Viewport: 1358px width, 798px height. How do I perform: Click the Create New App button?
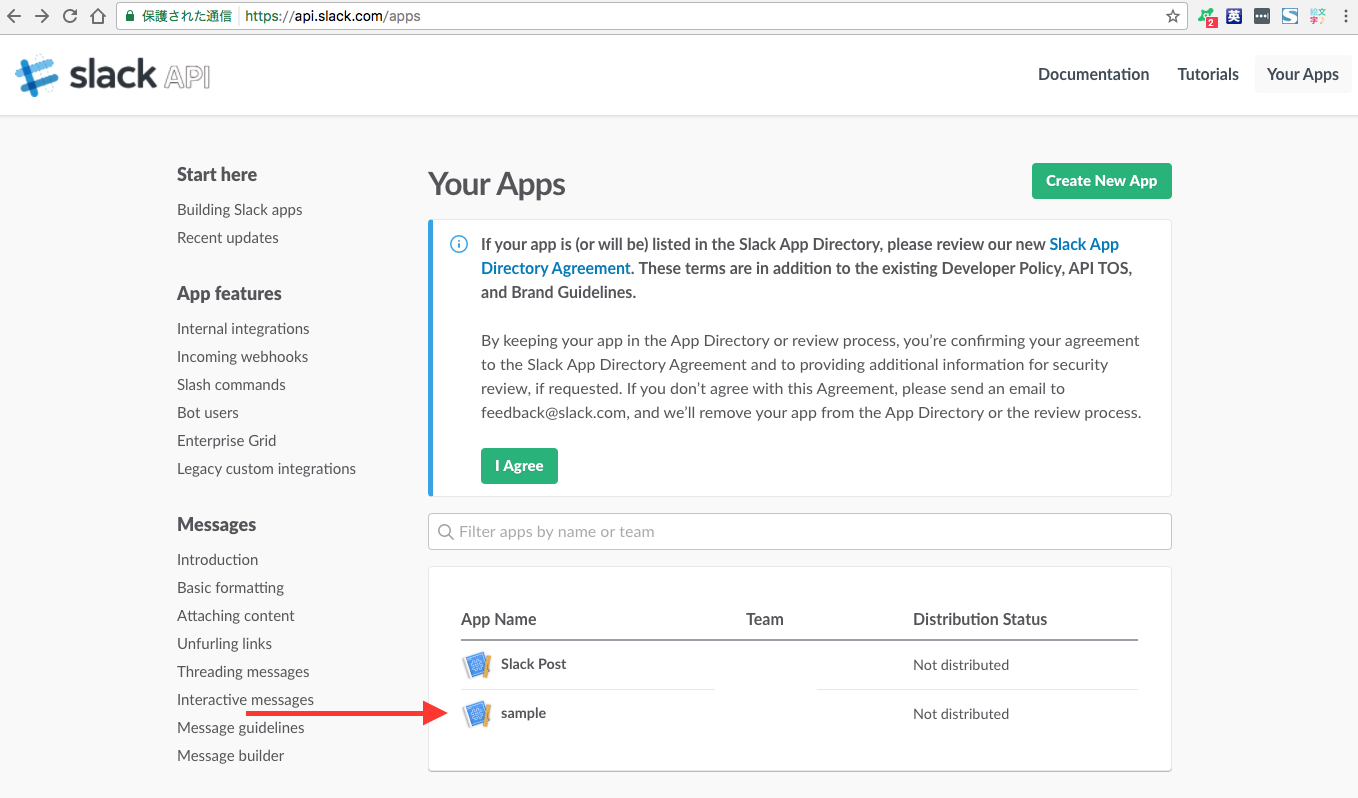(1101, 181)
